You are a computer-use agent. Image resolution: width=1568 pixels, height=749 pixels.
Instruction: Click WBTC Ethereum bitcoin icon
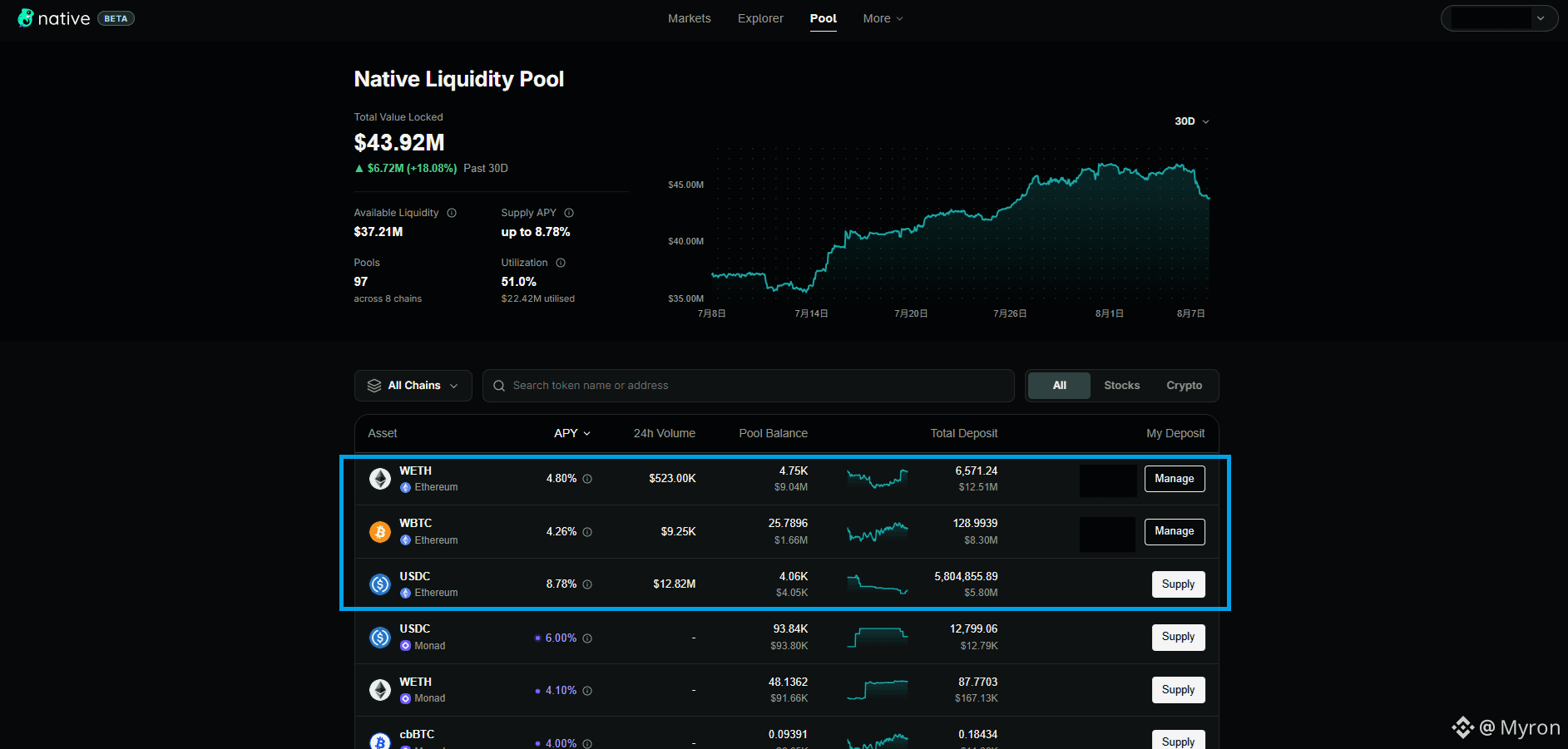click(x=380, y=532)
